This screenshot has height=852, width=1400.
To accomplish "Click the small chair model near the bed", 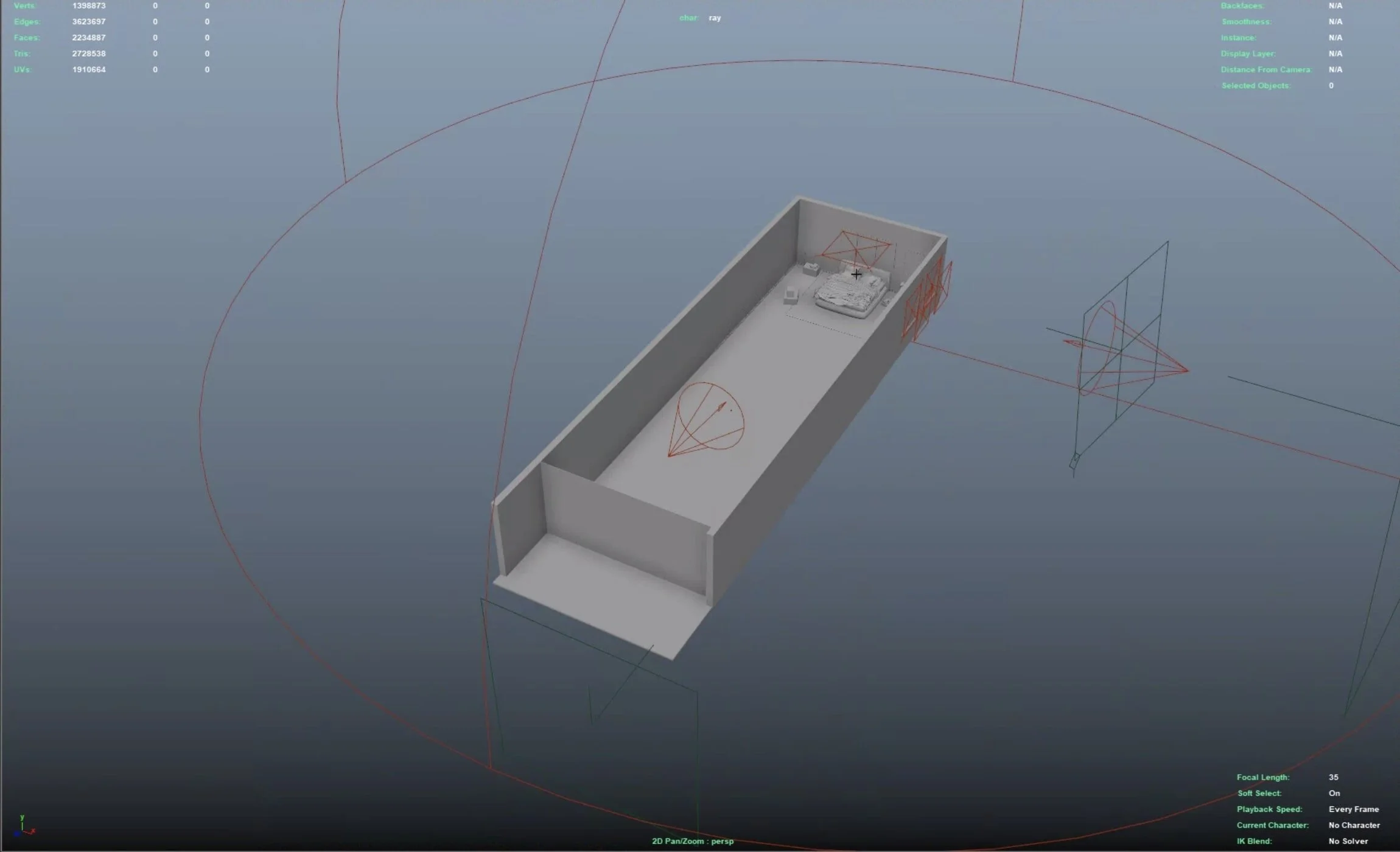I will [791, 295].
